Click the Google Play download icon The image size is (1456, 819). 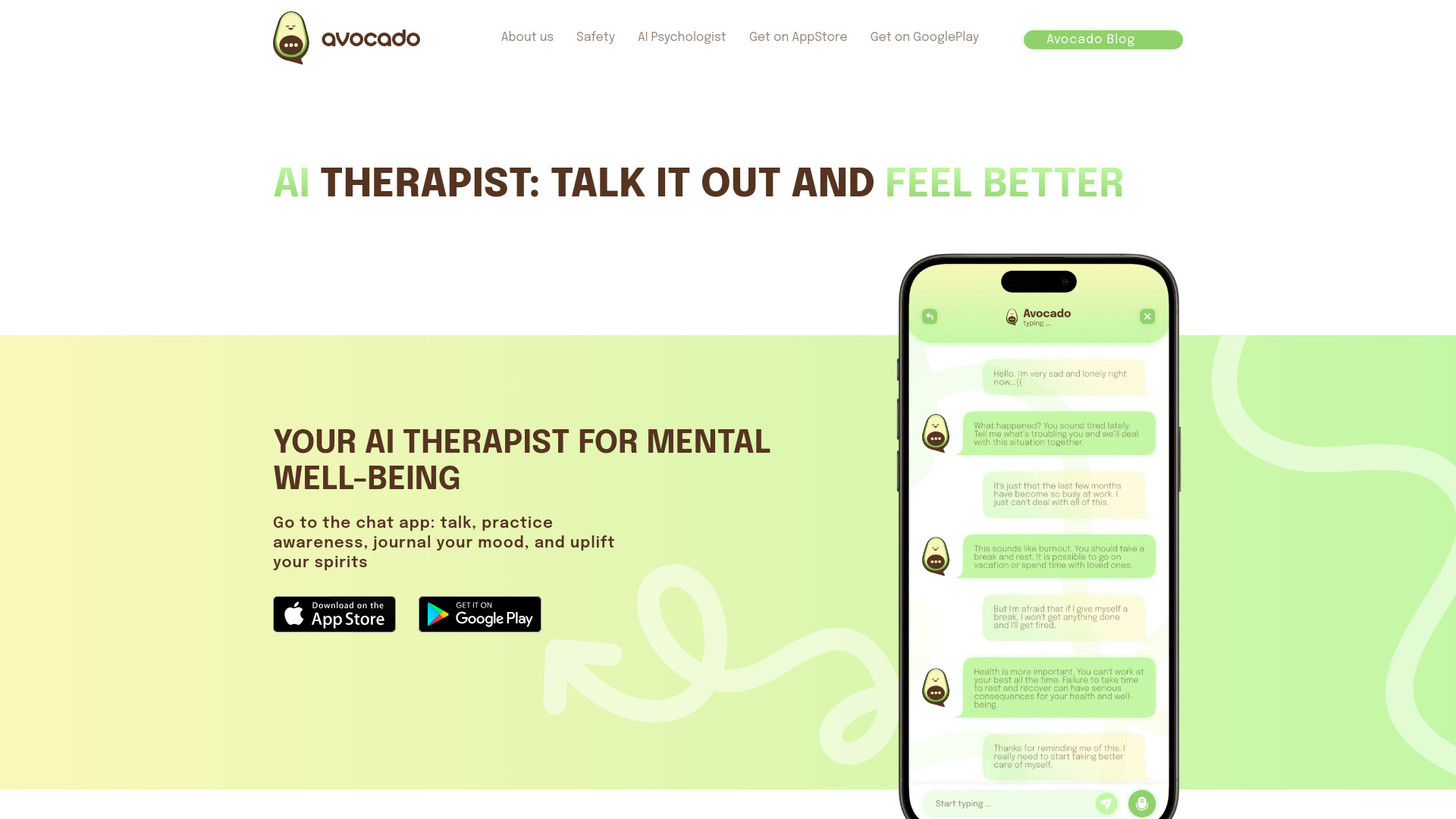(x=480, y=614)
